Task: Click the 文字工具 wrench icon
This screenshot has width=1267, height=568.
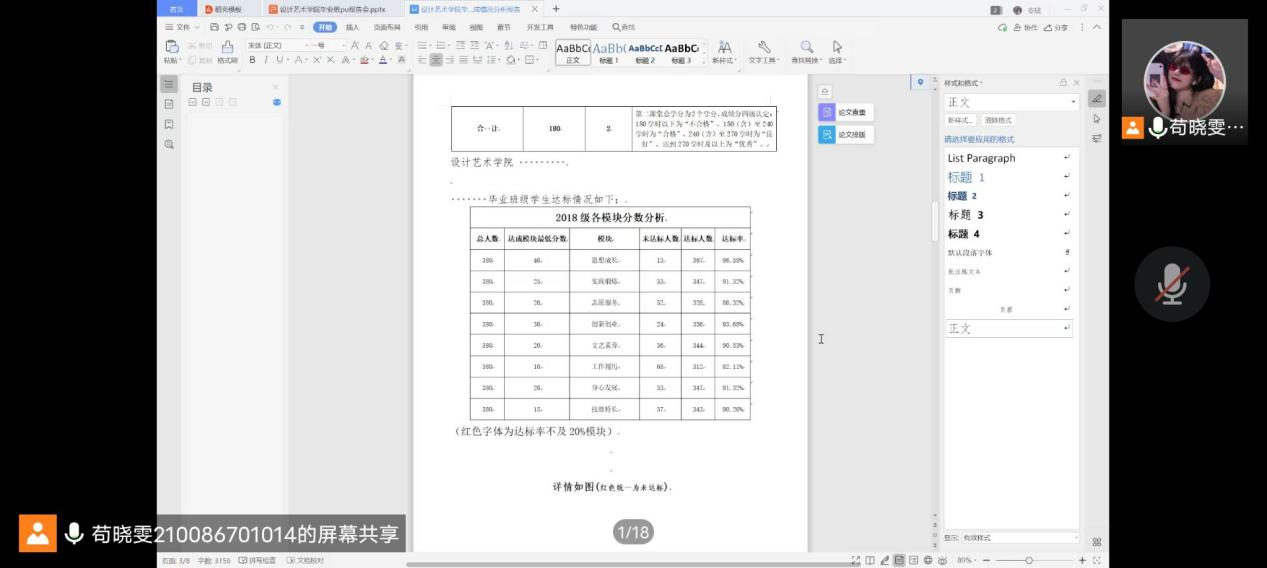Action: click(764, 52)
